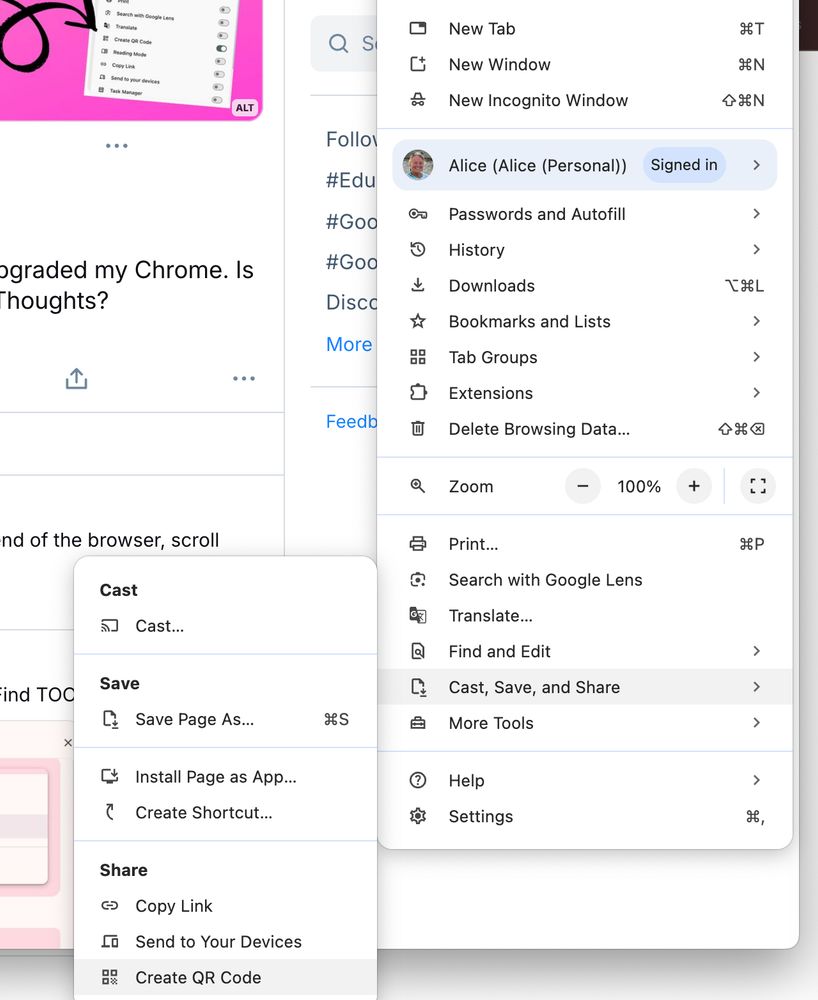
Task: Click the Create QR Code icon
Action: [x=110, y=977]
